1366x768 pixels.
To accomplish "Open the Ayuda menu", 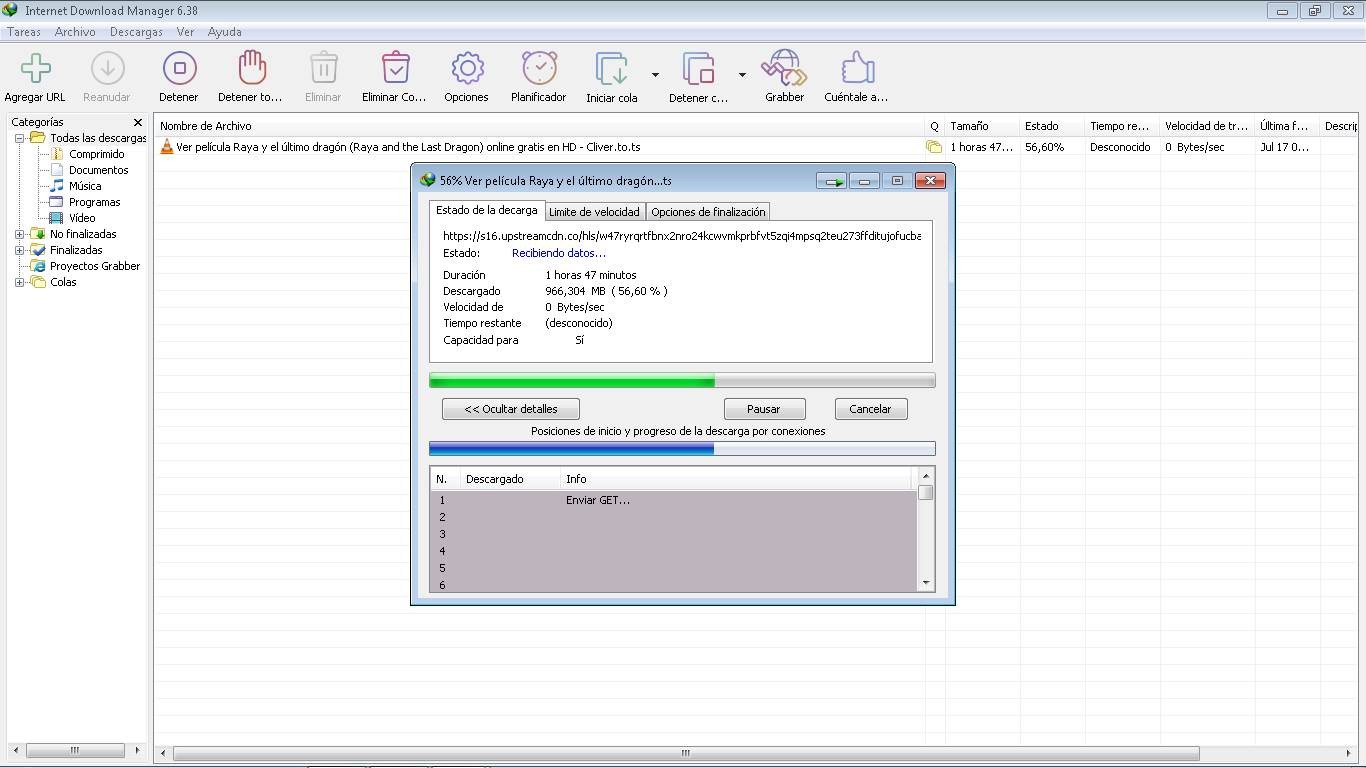I will coord(224,32).
